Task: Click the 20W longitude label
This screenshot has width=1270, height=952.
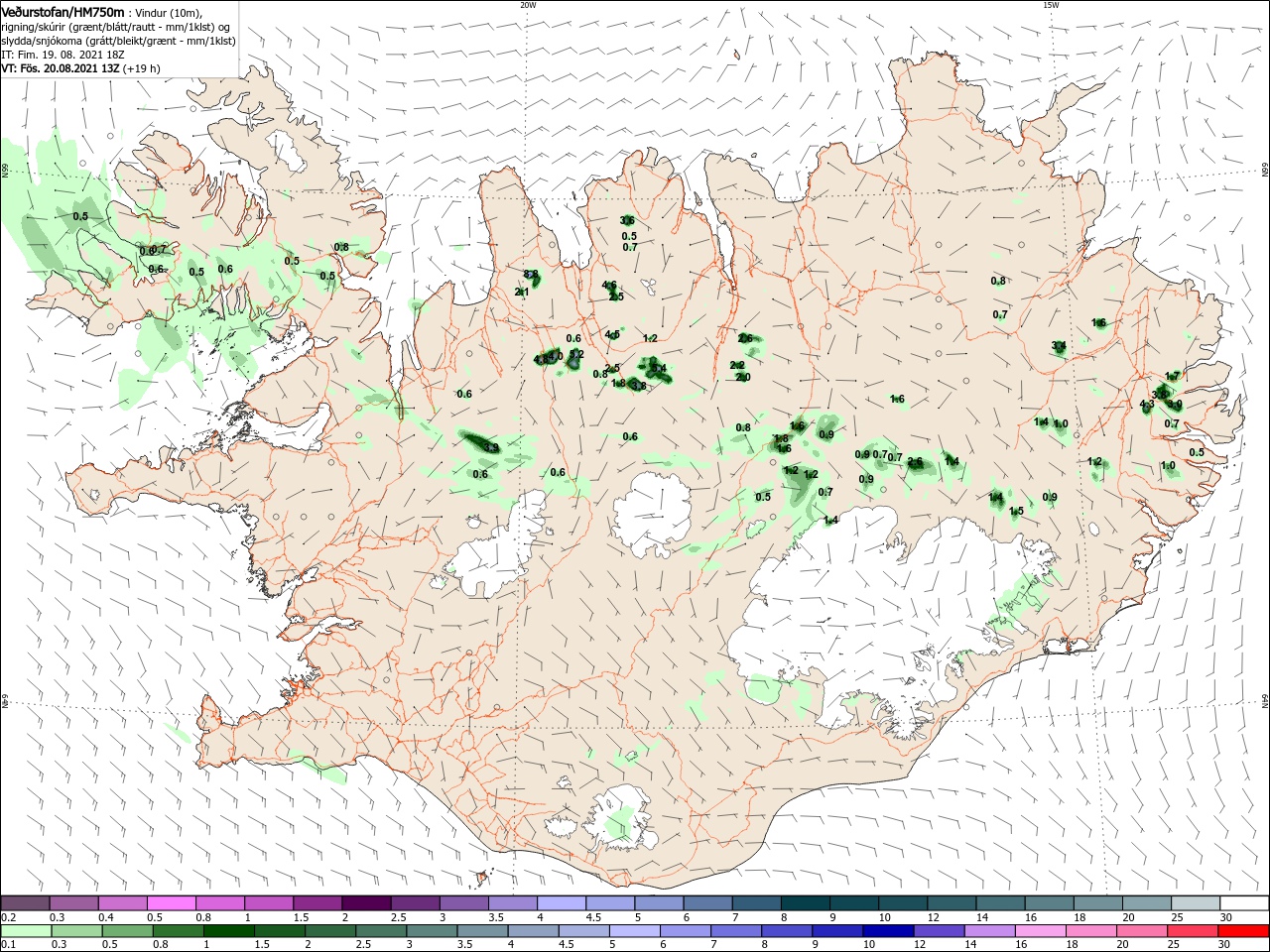Action: pos(528,5)
